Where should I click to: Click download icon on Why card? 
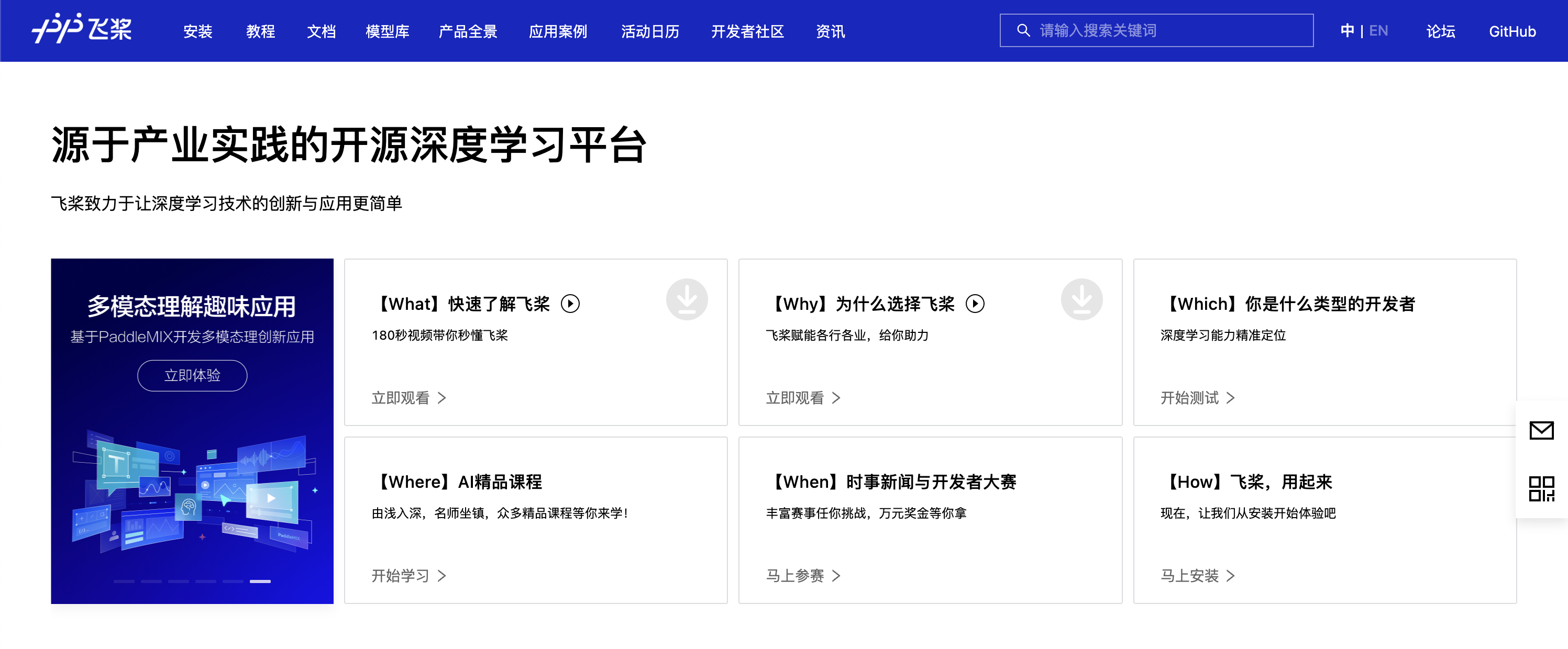click(x=1081, y=299)
